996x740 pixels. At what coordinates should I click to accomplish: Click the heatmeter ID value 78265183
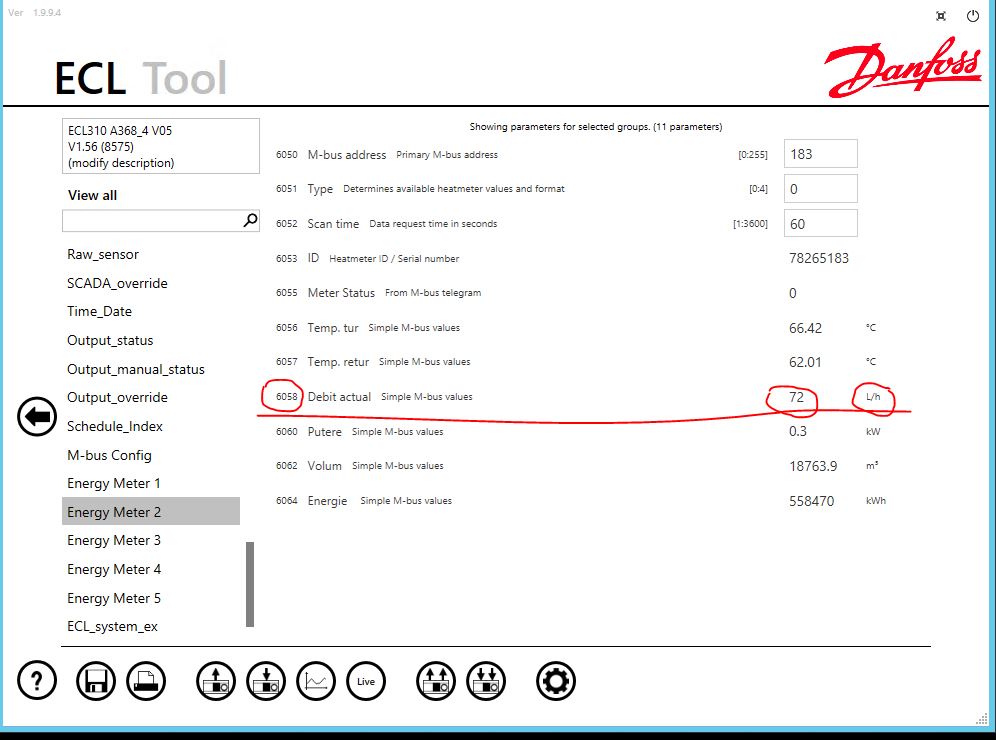(x=819, y=258)
